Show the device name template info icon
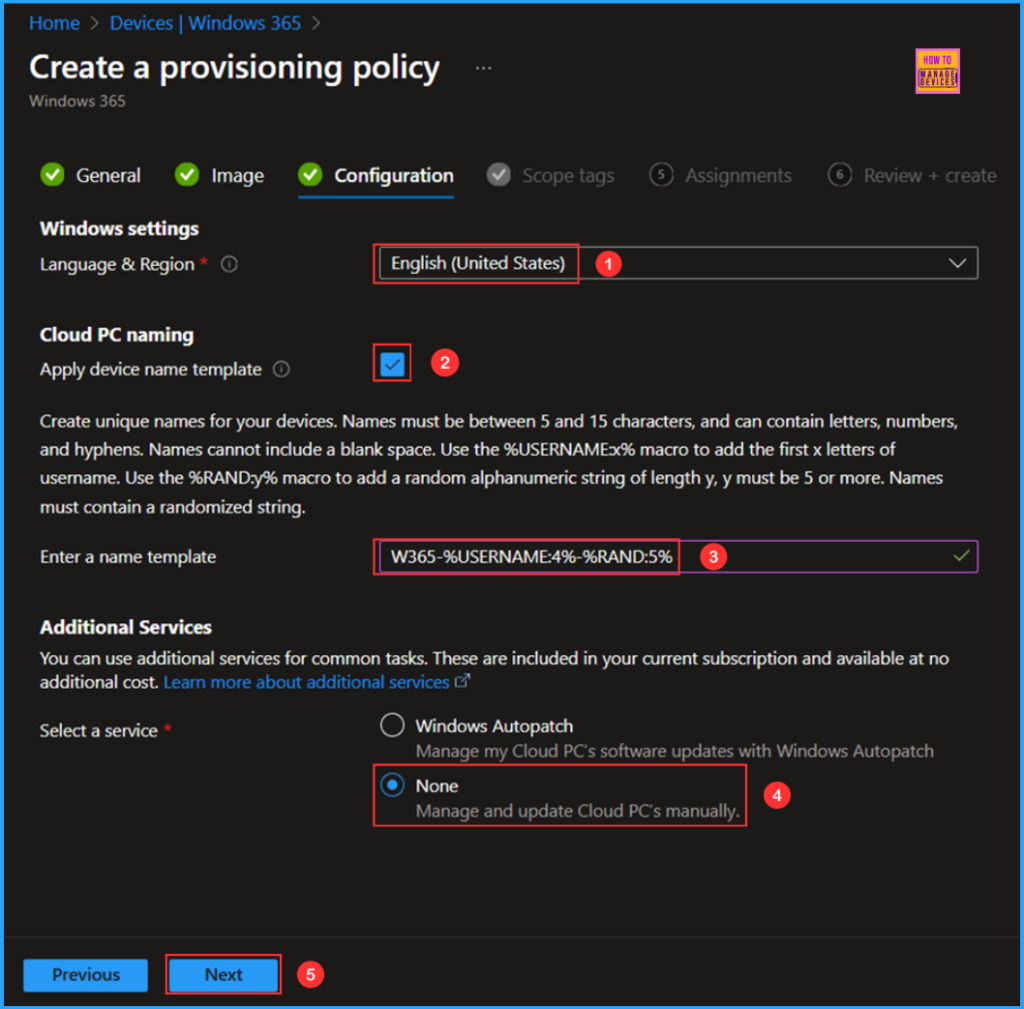 (x=281, y=370)
